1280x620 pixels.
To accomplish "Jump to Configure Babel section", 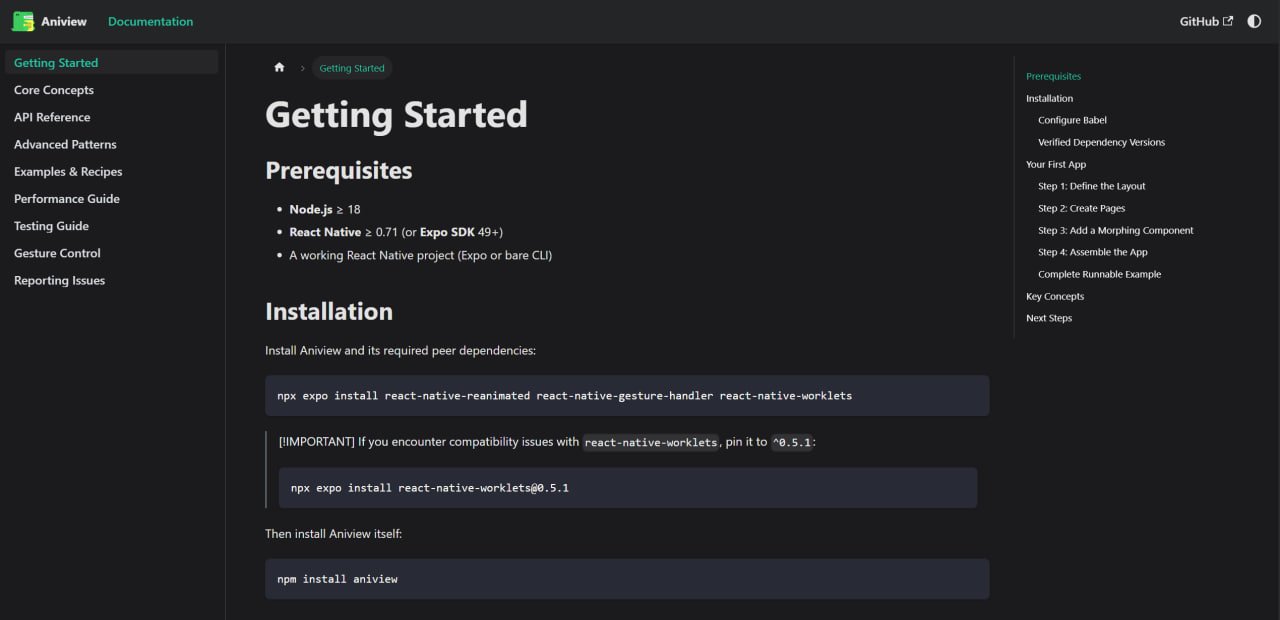I will (1072, 120).
